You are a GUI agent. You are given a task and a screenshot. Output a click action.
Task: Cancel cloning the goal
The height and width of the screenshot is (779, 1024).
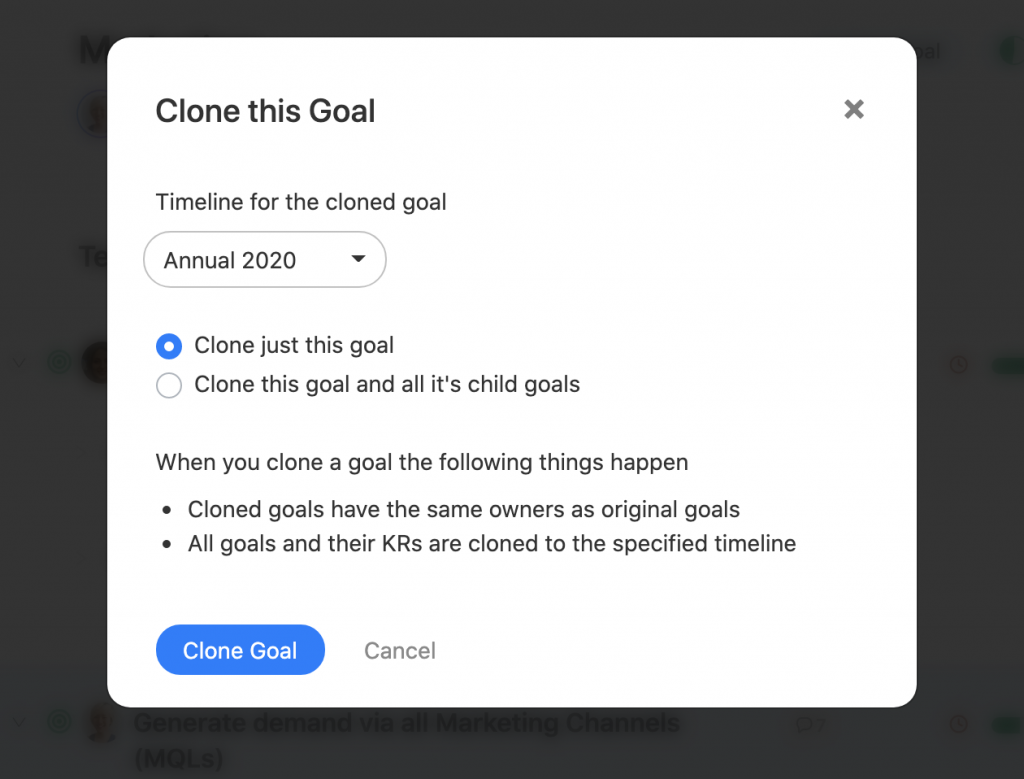400,650
